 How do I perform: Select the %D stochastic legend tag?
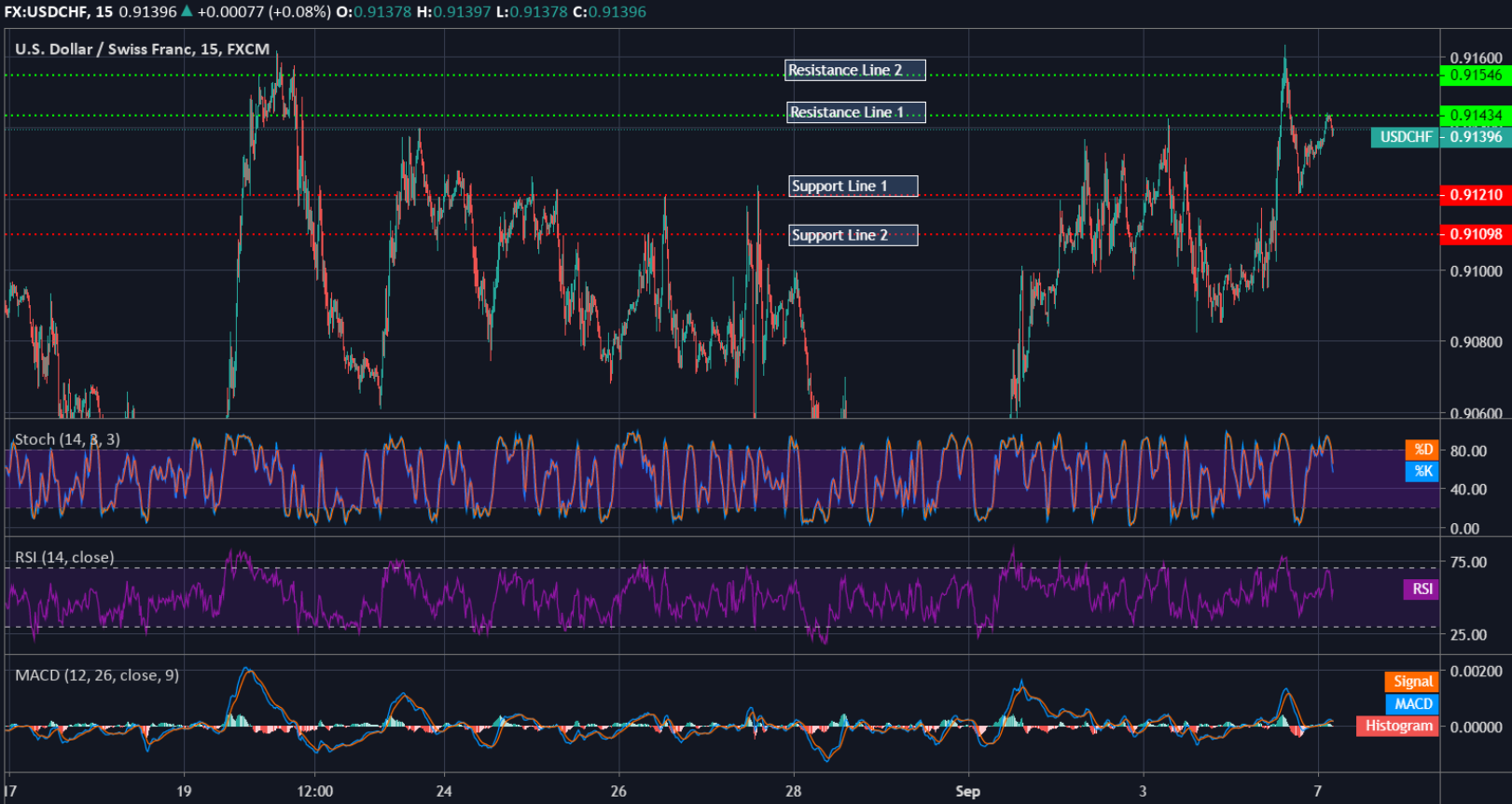pyautogui.click(x=1422, y=450)
